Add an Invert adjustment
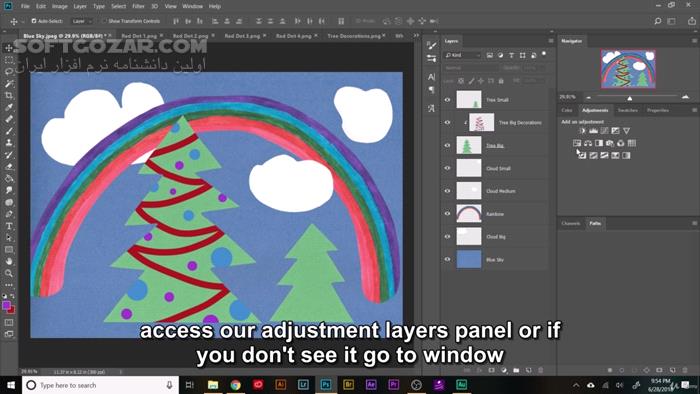 582,155
